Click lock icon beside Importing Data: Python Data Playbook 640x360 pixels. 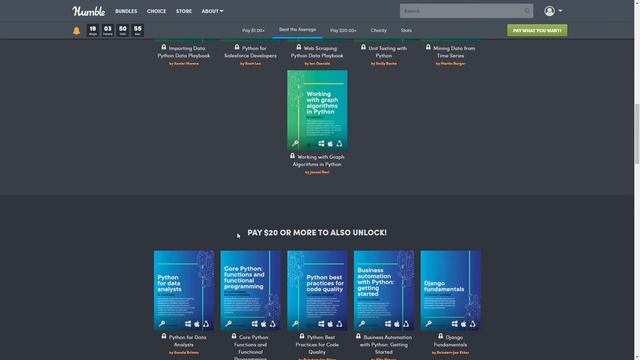164,47
